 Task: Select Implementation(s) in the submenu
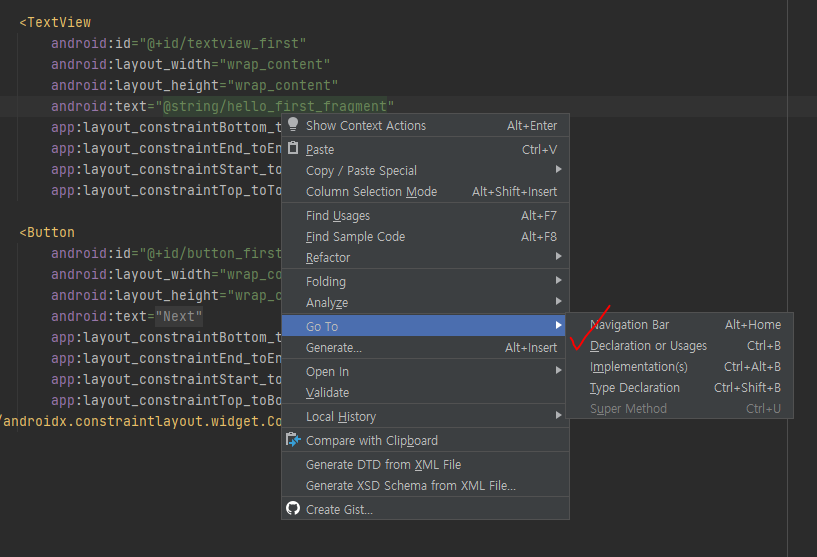click(x=679, y=367)
